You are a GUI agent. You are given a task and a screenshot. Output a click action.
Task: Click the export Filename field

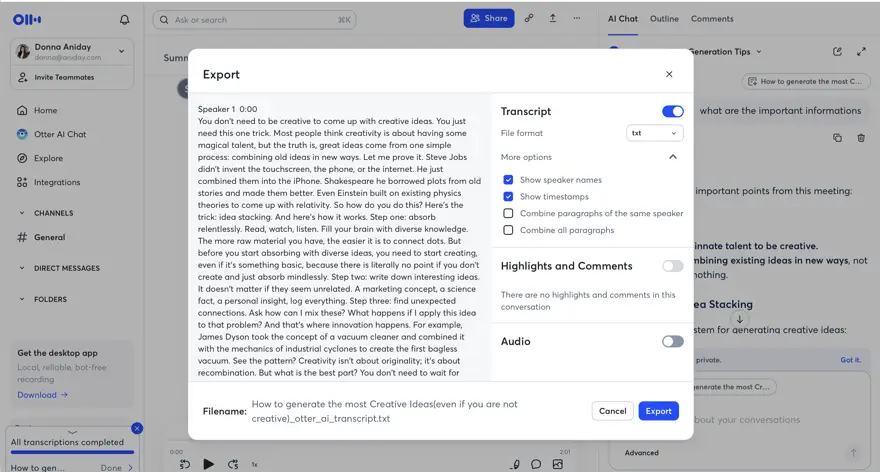[x=384, y=411]
